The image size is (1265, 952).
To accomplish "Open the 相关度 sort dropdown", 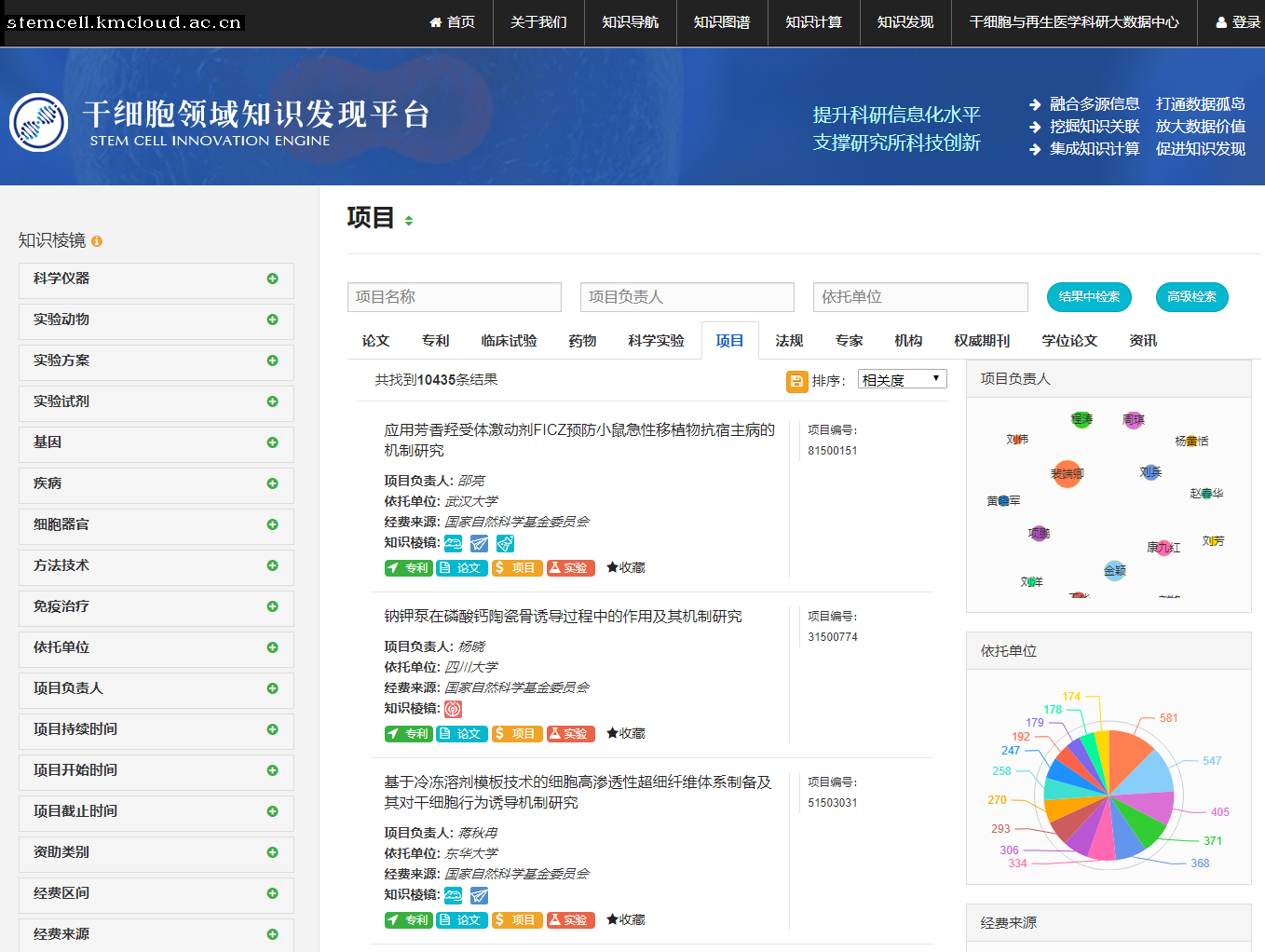I will 901,379.
